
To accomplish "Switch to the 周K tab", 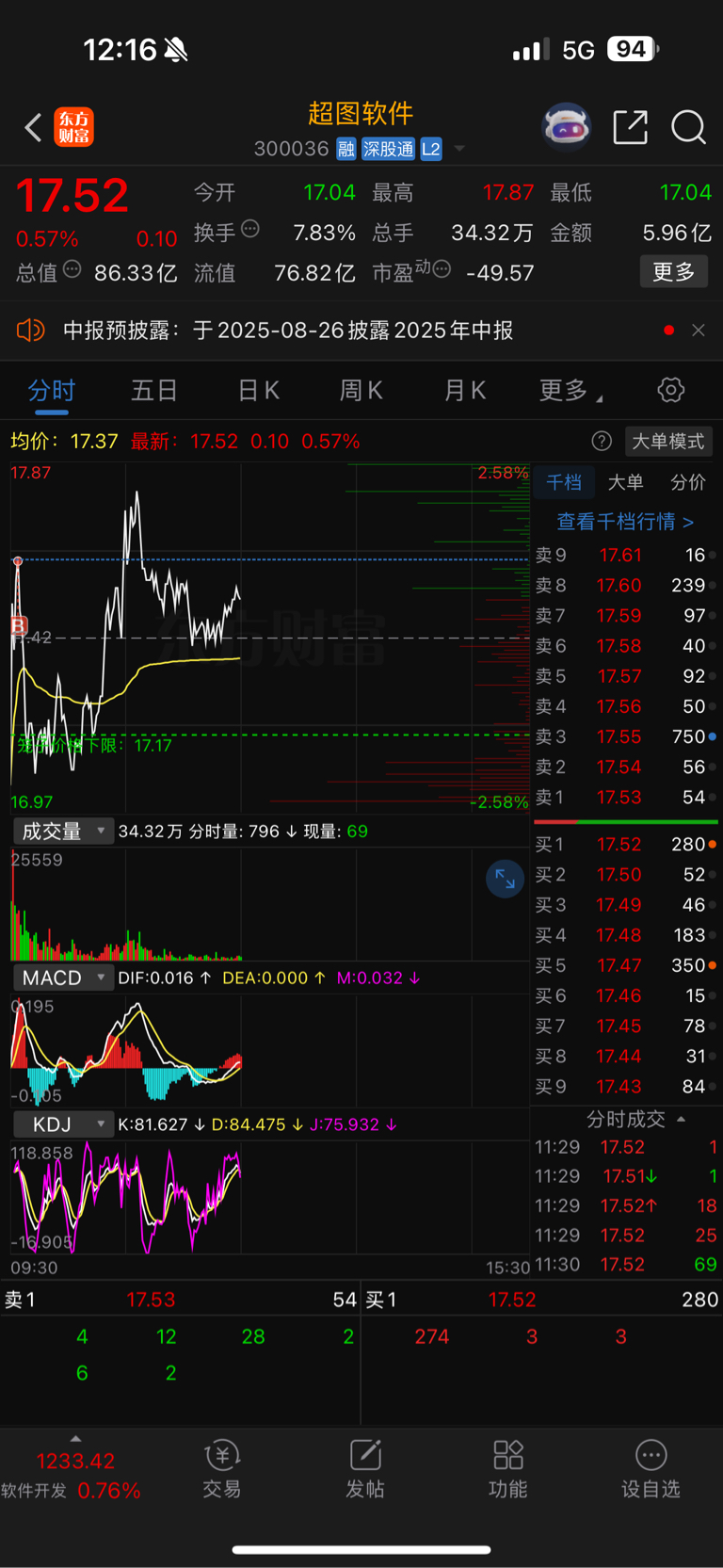I will 361,390.
